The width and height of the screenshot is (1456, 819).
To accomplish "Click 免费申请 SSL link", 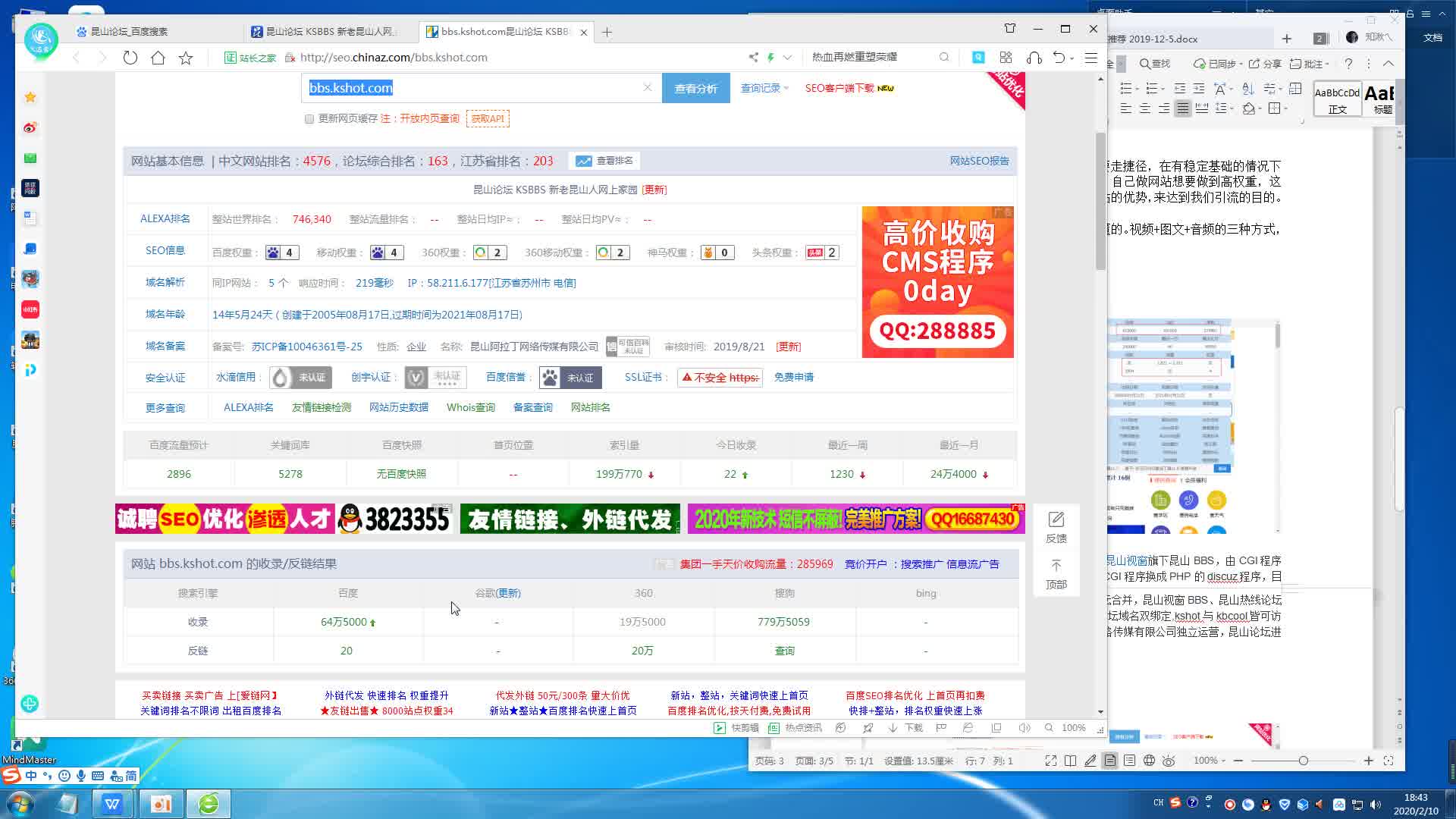I will [x=794, y=378].
